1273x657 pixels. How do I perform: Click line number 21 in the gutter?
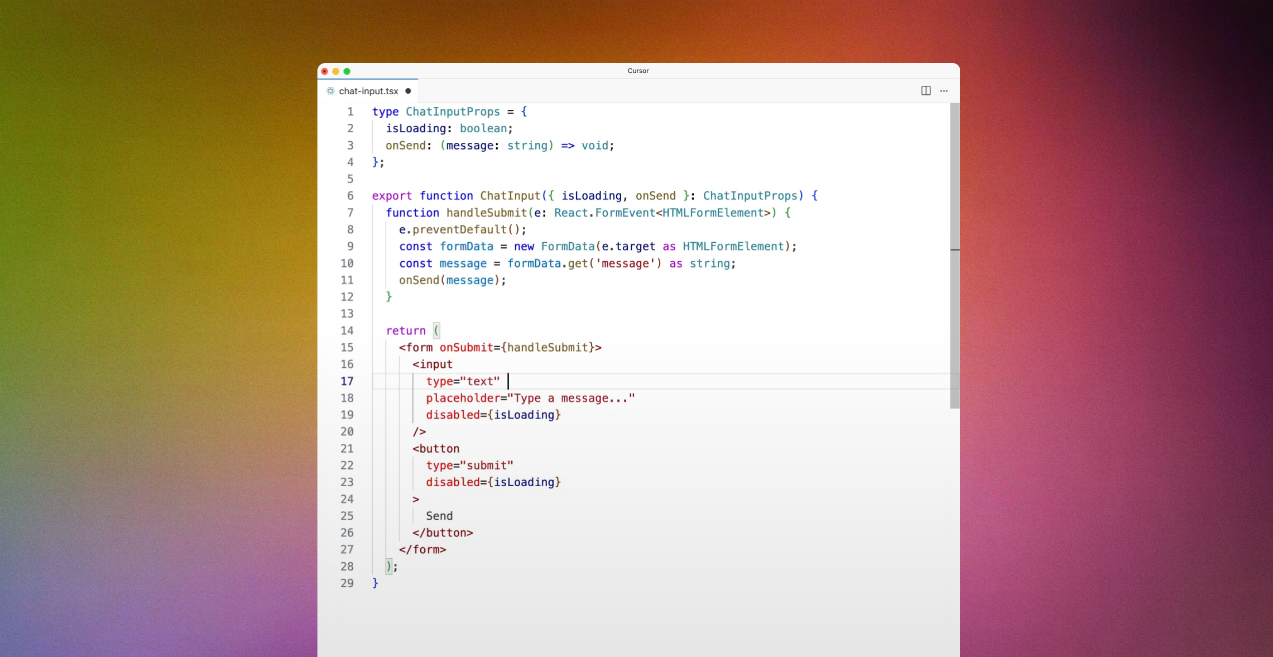coord(347,449)
